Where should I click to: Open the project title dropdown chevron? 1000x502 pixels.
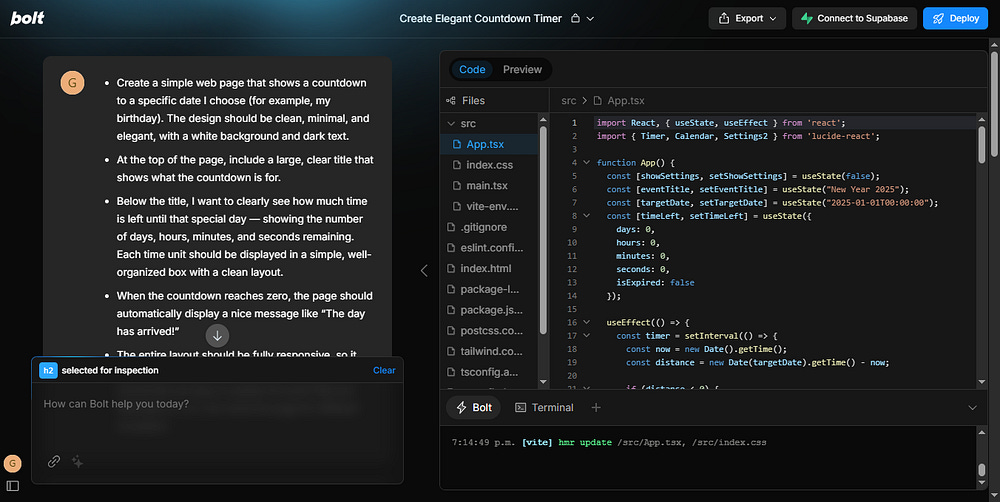591,18
